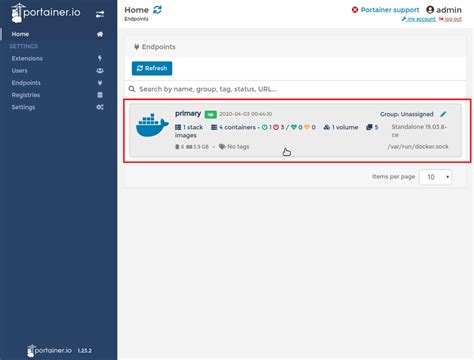Click the red stopped containers icon
This screenshot has height=360, width=474.
click(276, 127)
